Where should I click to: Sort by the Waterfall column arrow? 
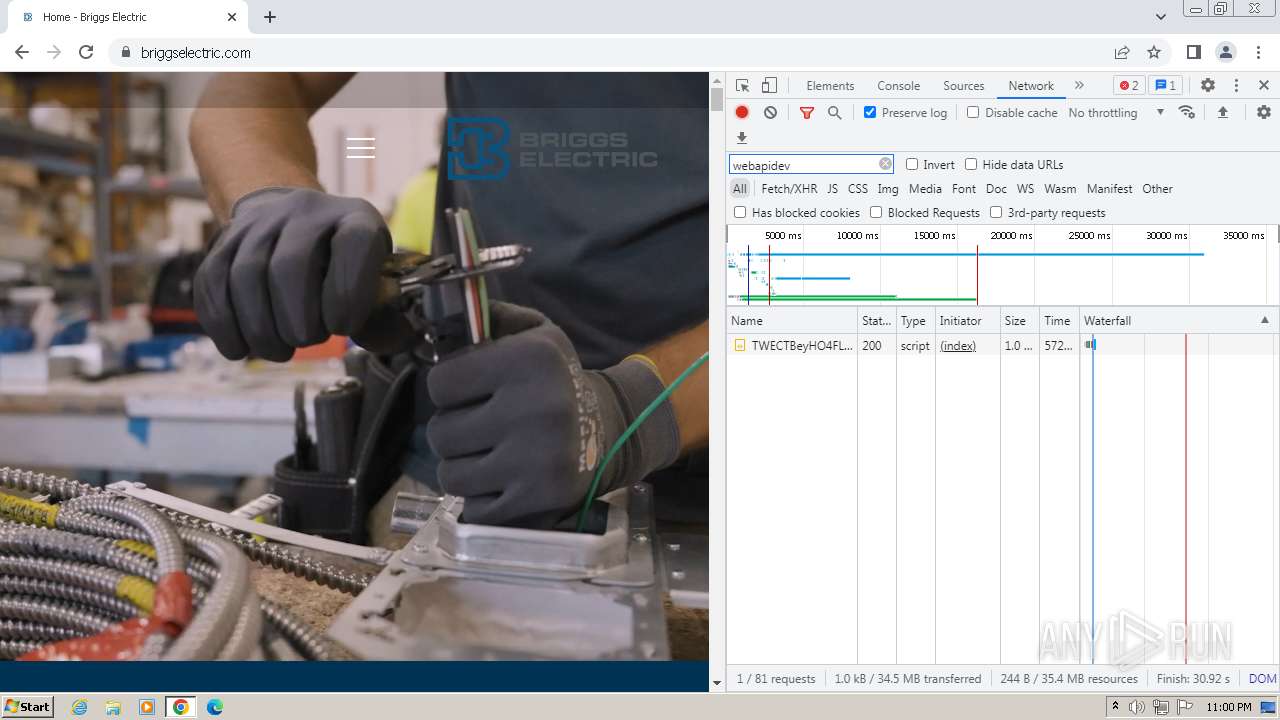coord(1264,320)
